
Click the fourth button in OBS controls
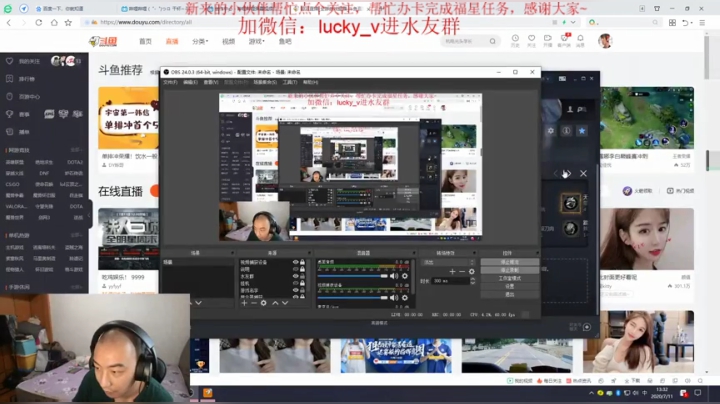coord(509,286)
